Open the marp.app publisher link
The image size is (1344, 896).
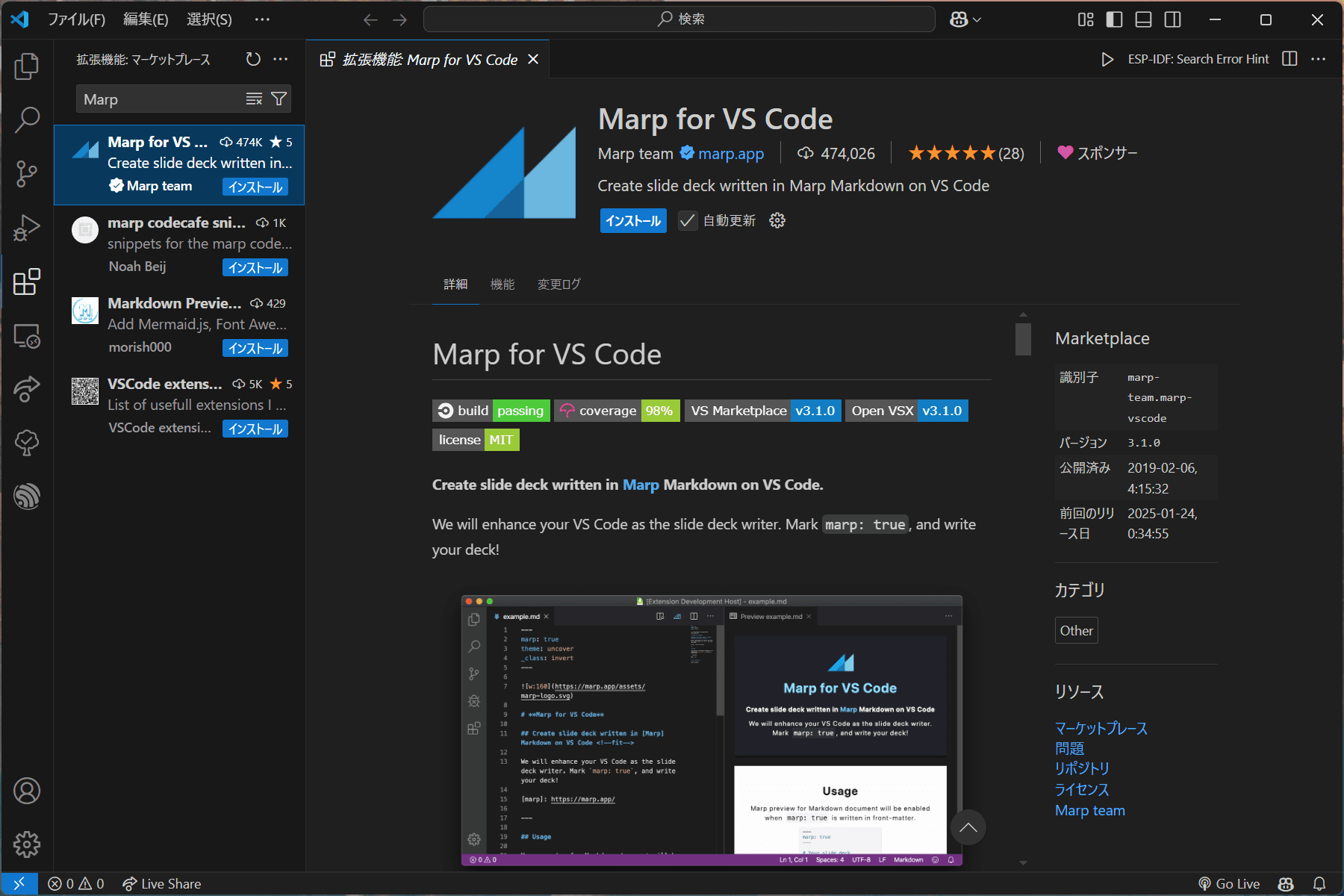tap(730, 154)
